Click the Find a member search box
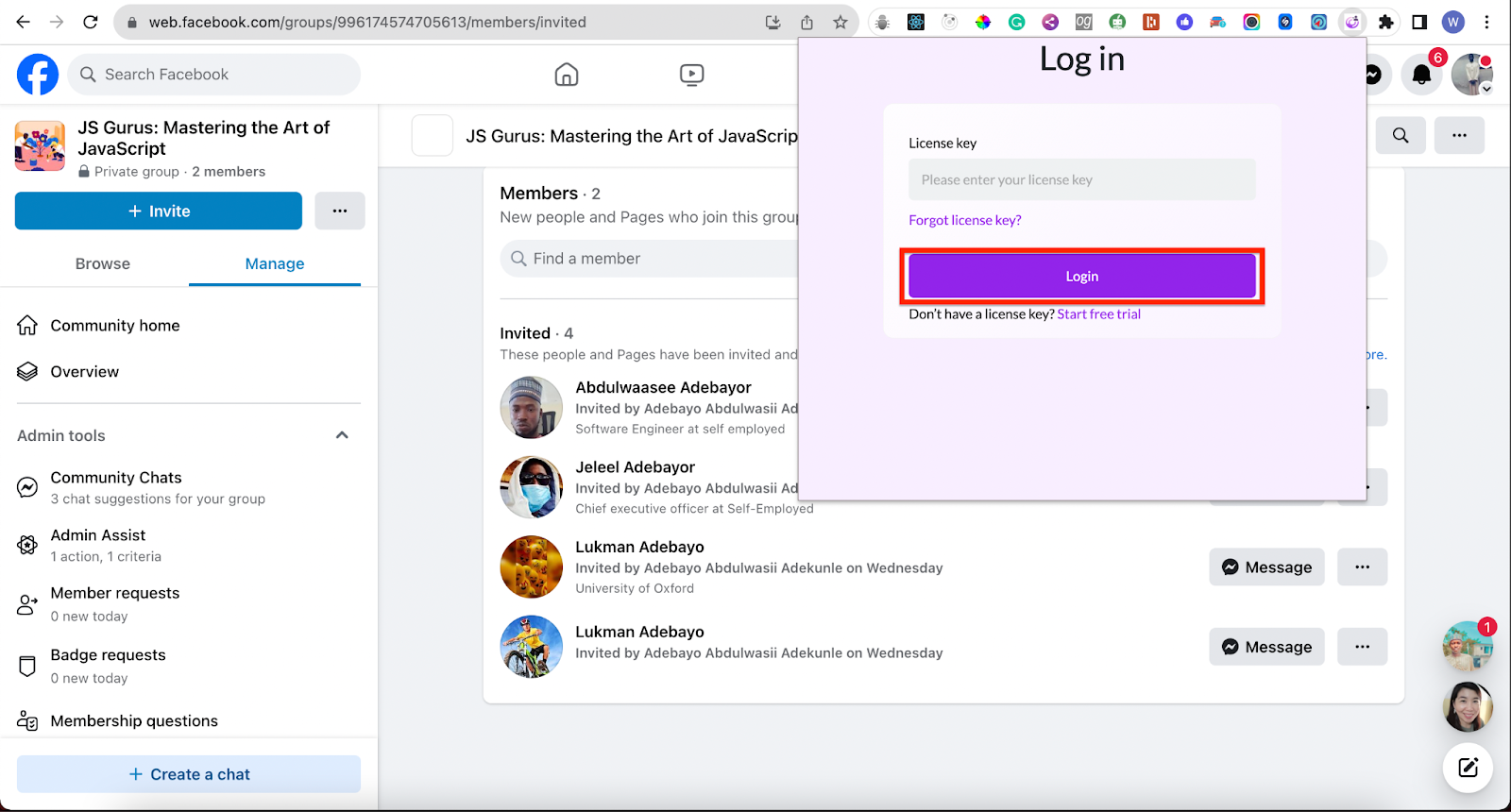The image size is (1511, 812). (650, 259)
